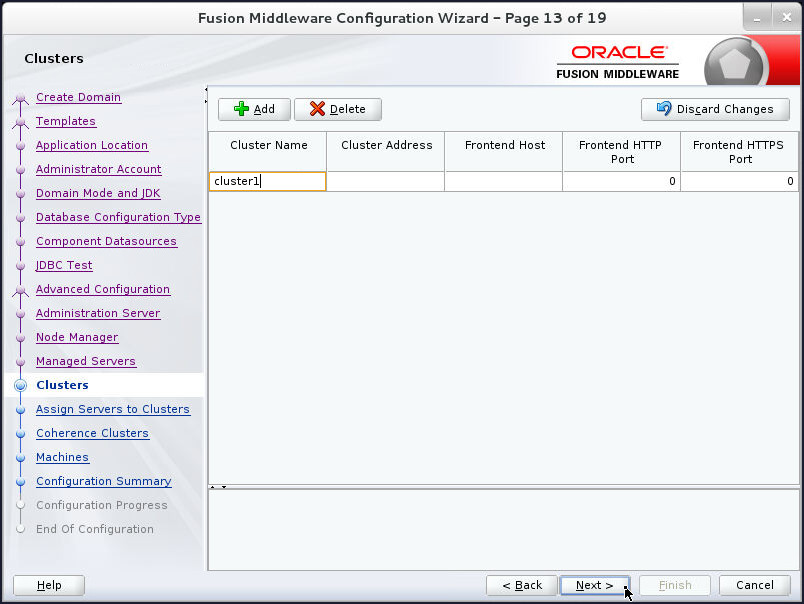Click the Help button

coord(49,585)
